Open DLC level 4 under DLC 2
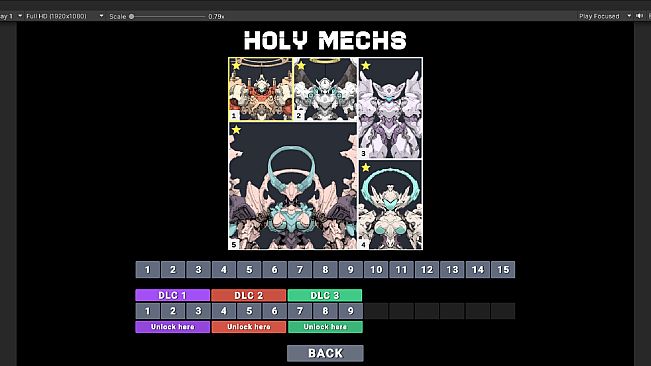This screenshot has height=366, width=651. click(x=224, y=311)
